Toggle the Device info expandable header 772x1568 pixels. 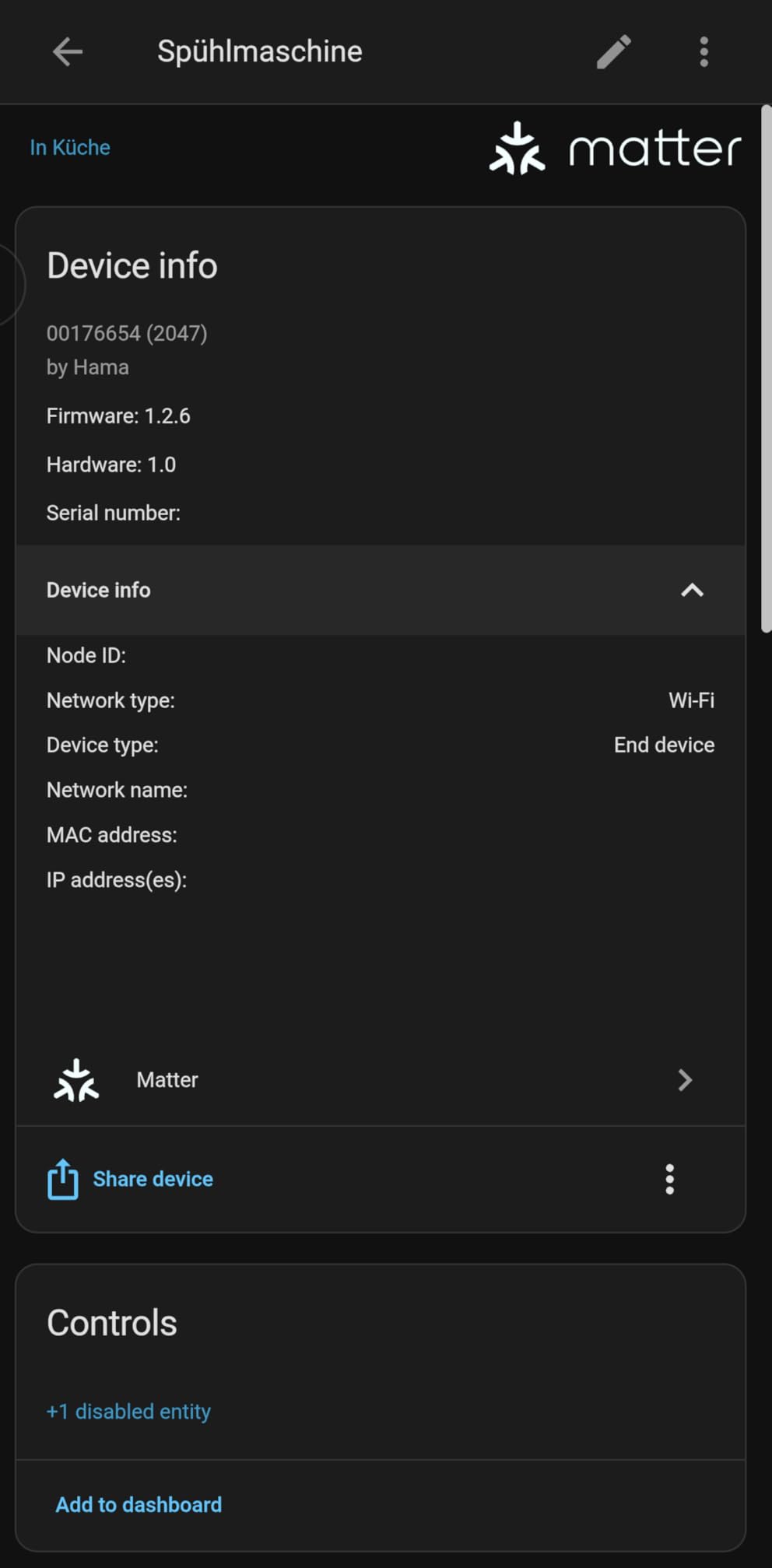coord(381,590)
